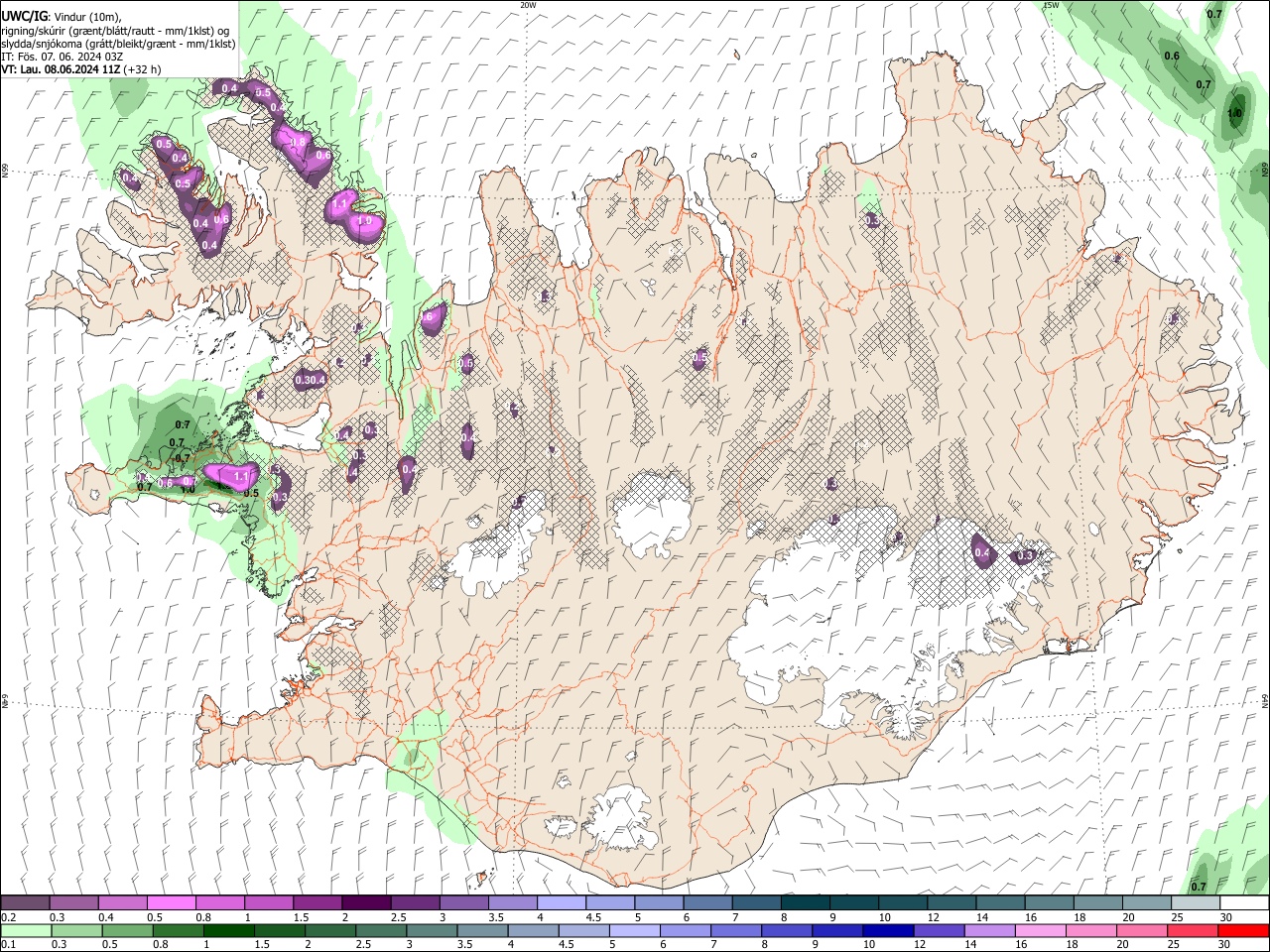Click the 'VT: Lau. 08.06.2024 11Z' valid time
1270x952 pixels.
(61, 69)
